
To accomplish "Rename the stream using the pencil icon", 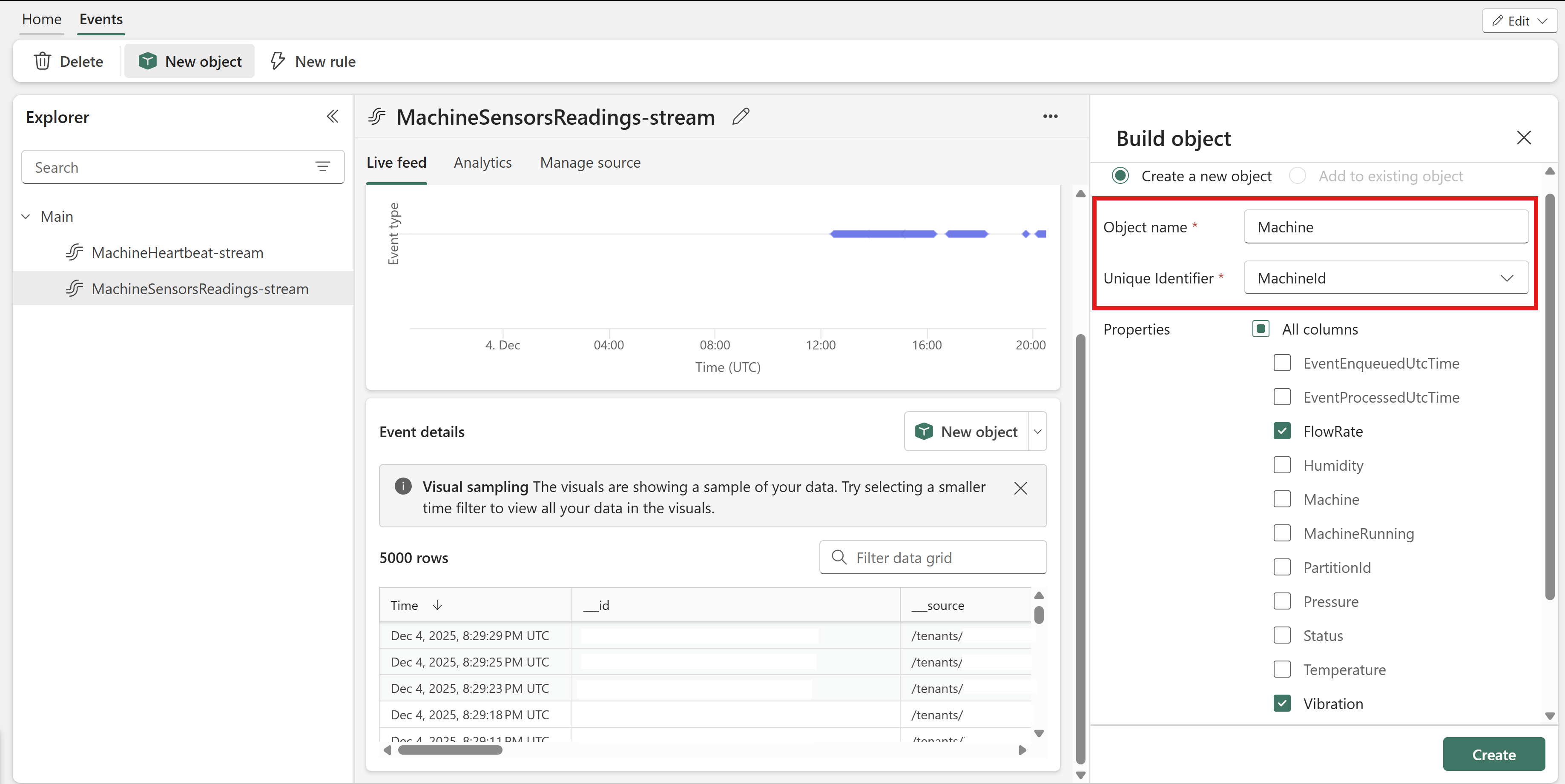I will pyautogui.click(x=741, y=117).
